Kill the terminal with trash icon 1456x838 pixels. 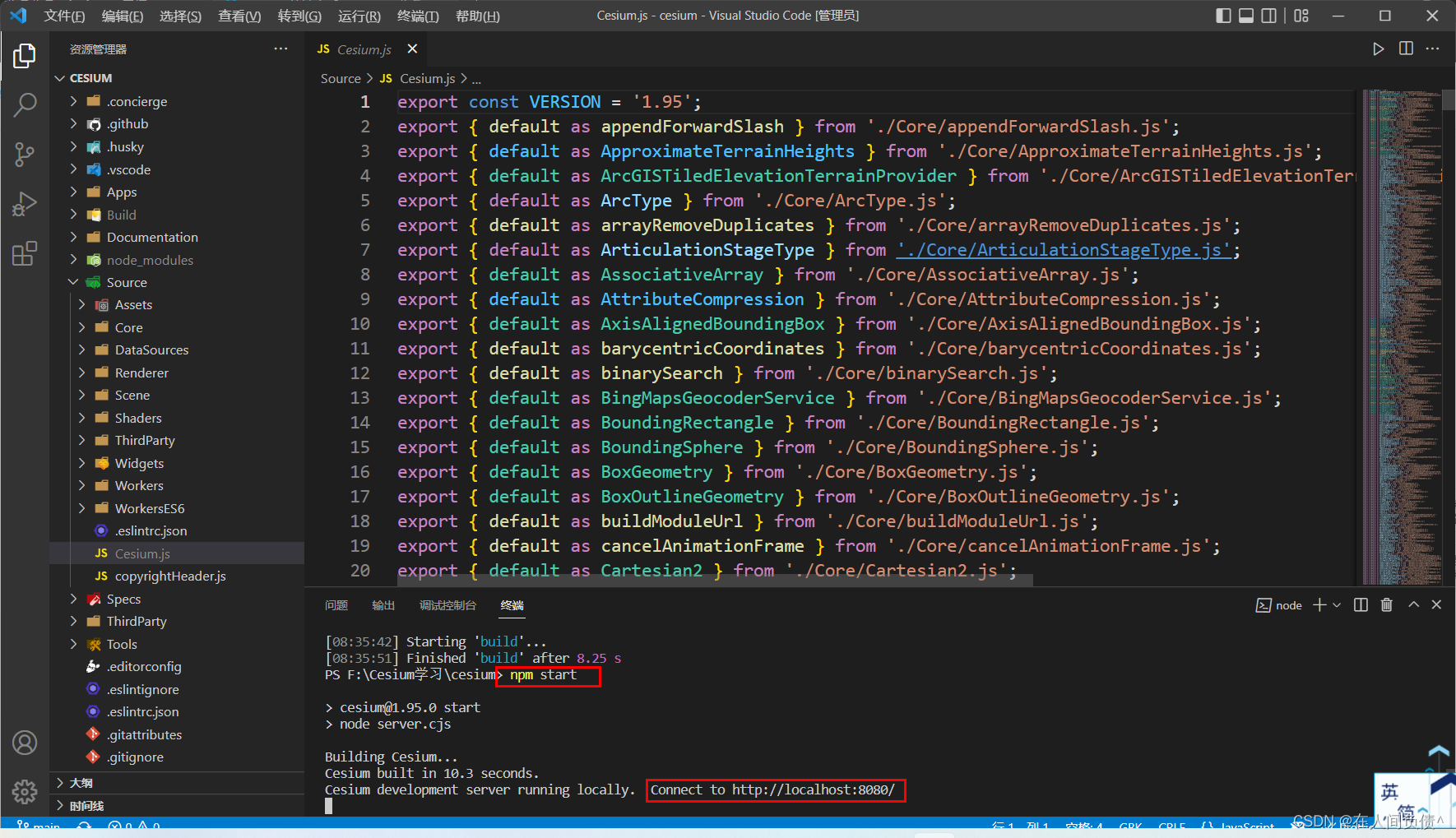click(1387, 605)
